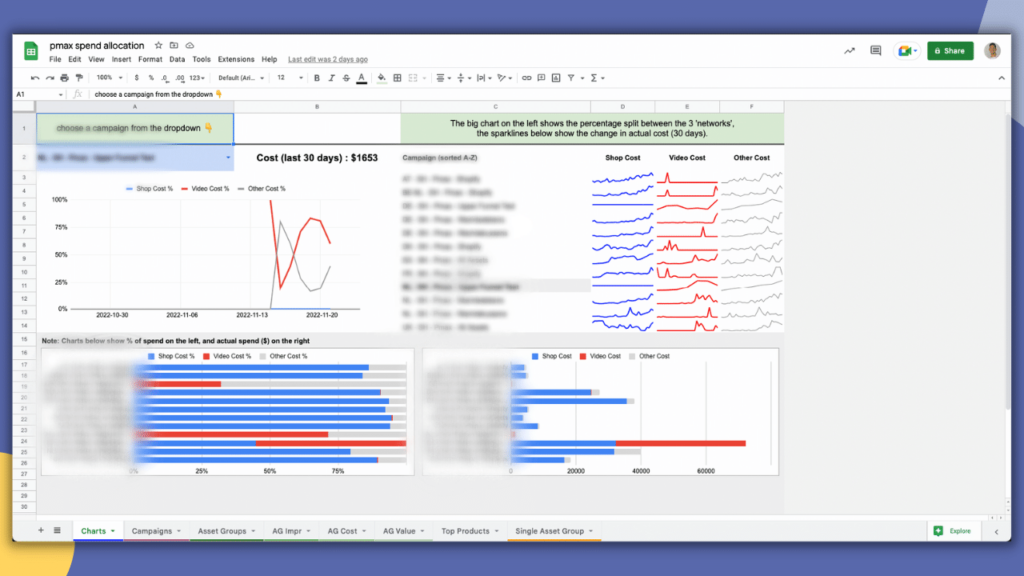This screenshot has width=1024, height=576.
Task: Open the Last edit was 2 days ago link
Action: [328, 59]
